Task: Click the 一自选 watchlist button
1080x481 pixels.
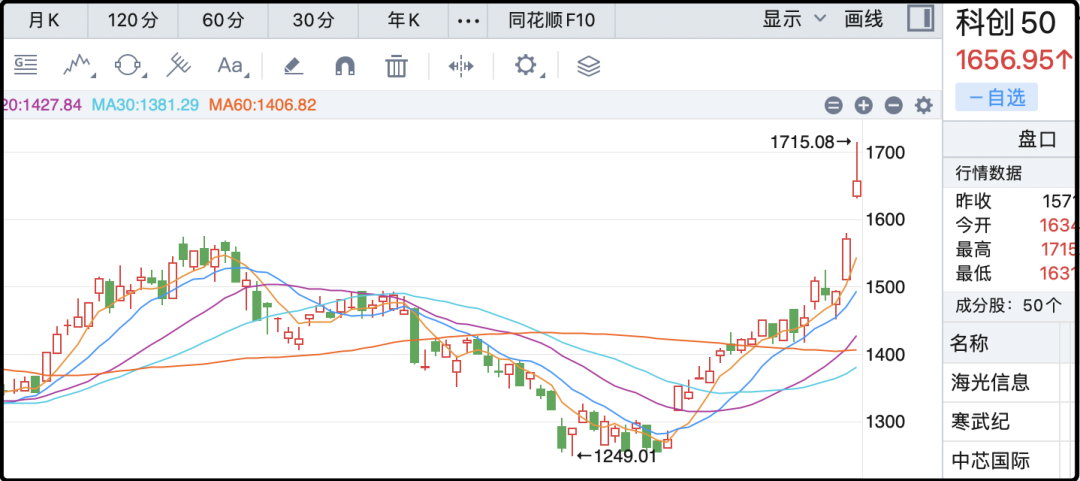Action: pos(997,98)
